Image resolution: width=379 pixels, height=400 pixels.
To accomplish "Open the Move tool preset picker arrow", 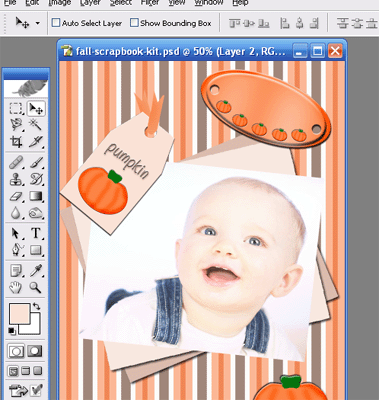I will 38,23.
